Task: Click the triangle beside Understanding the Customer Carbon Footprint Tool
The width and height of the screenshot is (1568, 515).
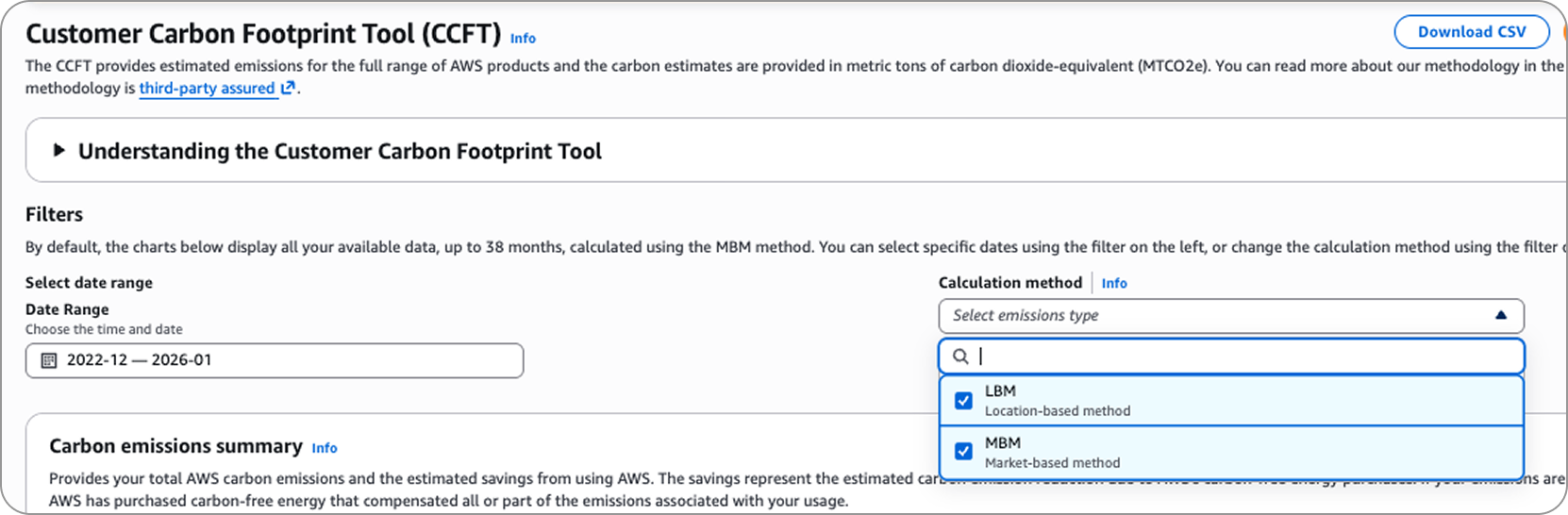Action: pos(58,151)
